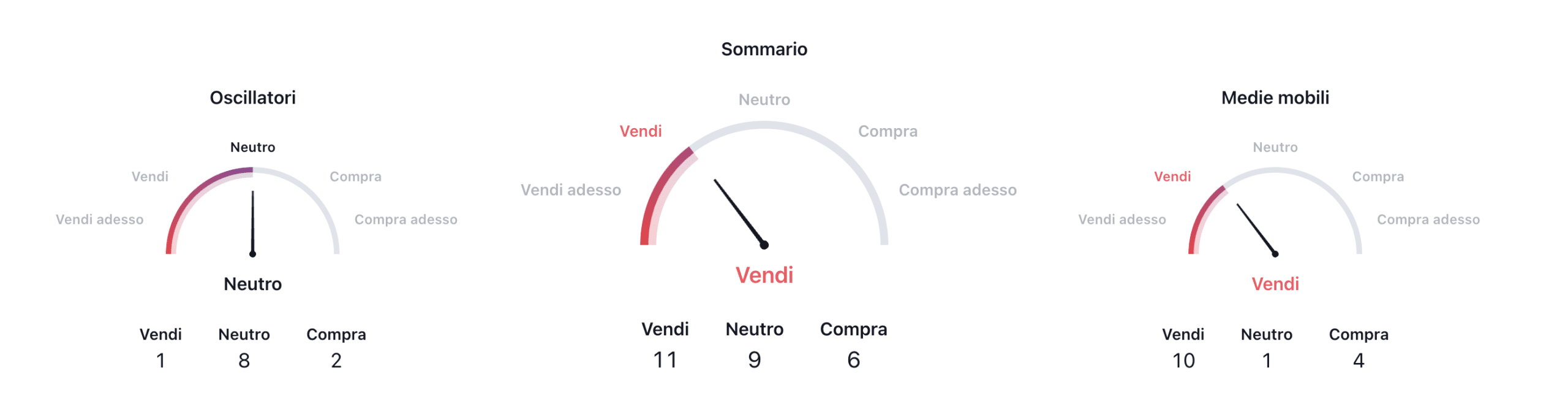Open the Medie mobili section title
The image size is (1568, 420).
[1275, 97]
